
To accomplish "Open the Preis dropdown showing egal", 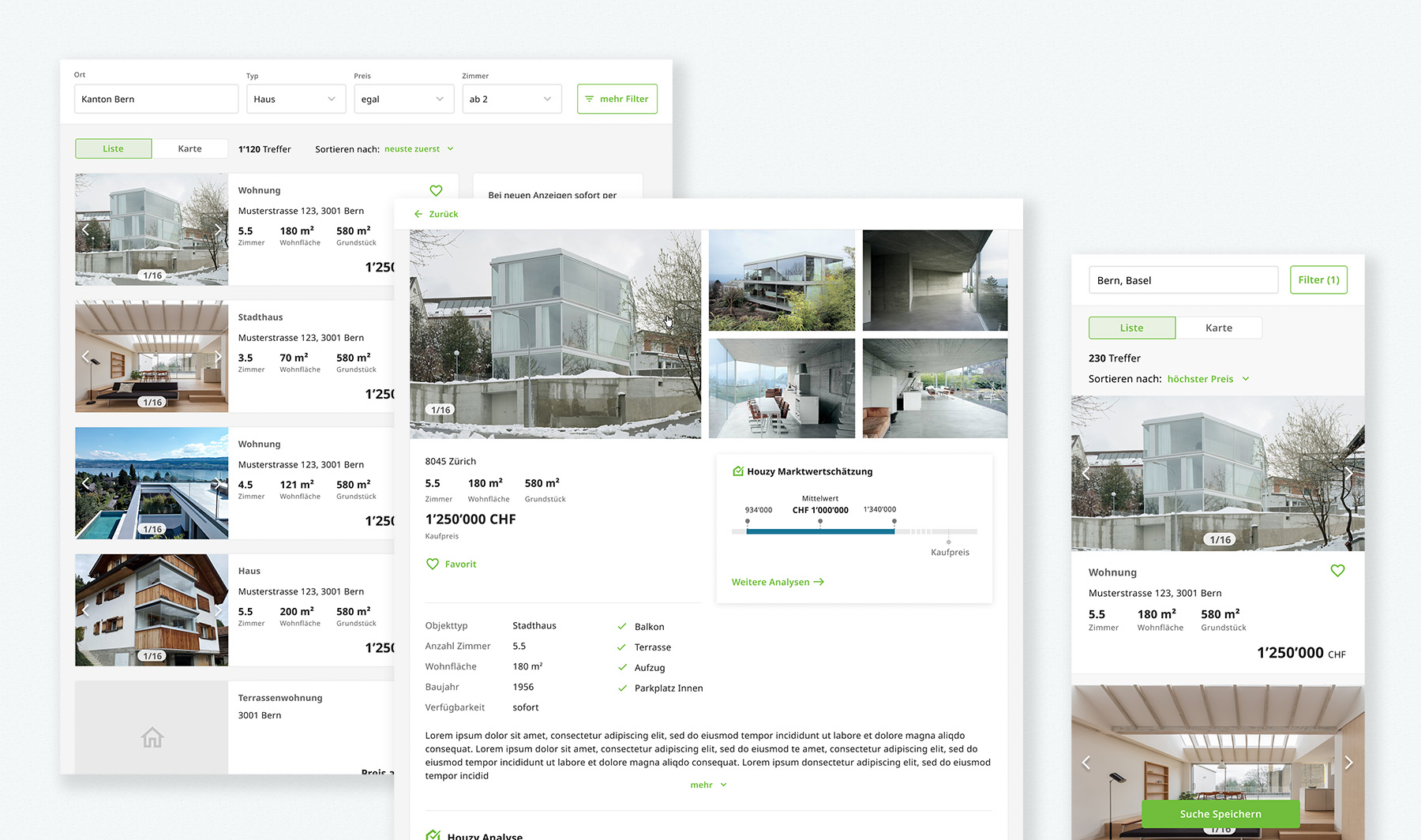I will (403, 99).
